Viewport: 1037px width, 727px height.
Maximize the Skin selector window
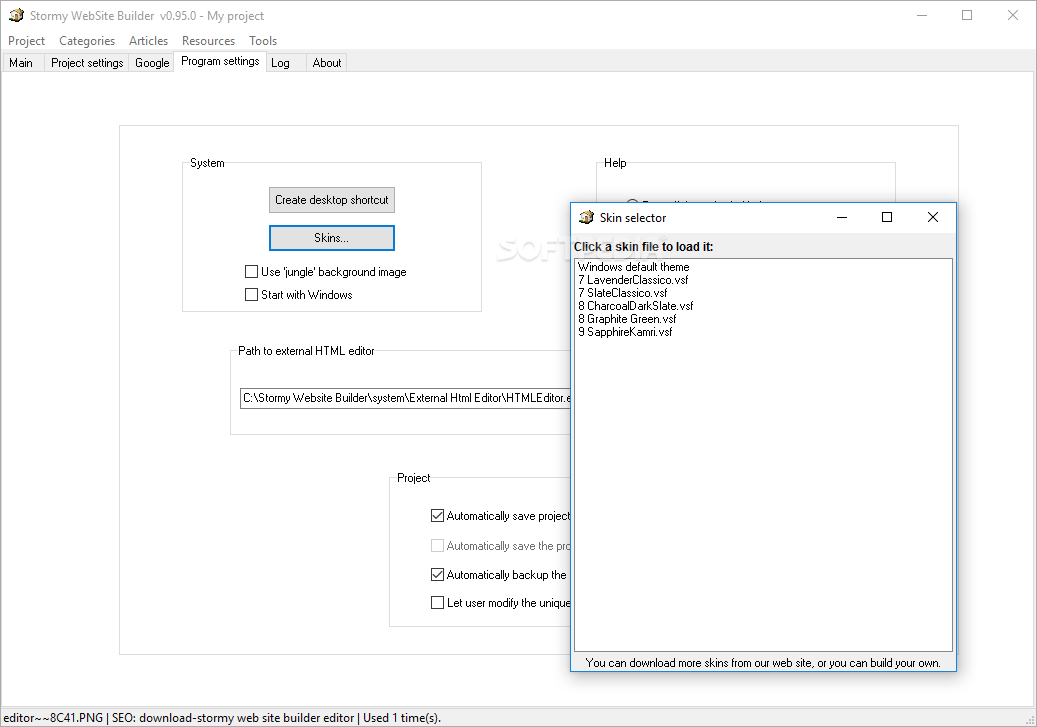point(887,217)
